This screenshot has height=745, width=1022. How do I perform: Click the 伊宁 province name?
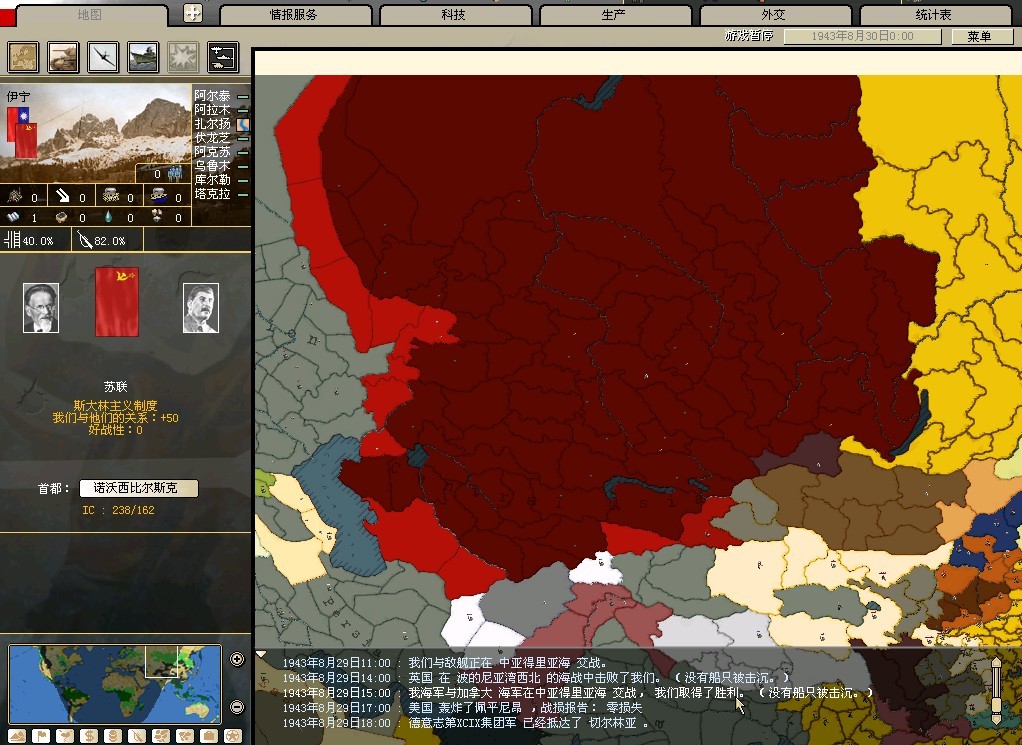click(18, 96)
